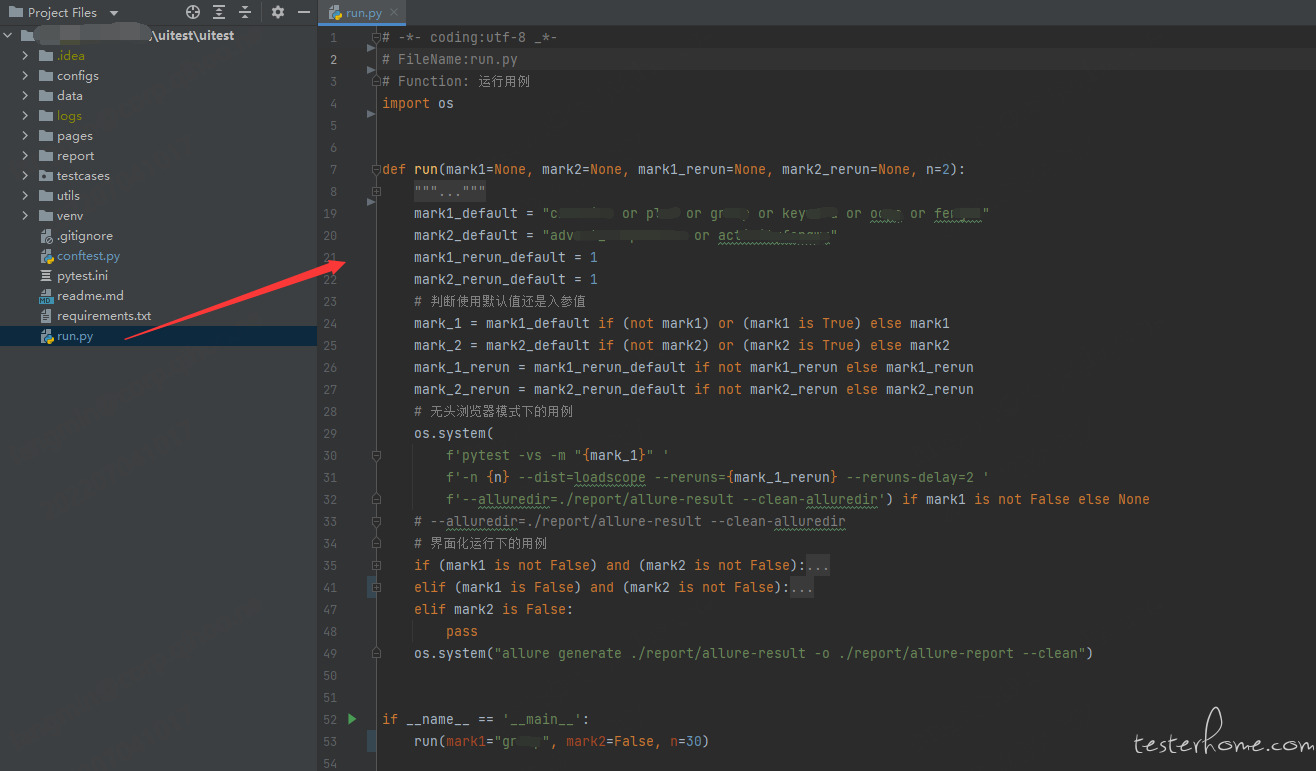This screenshot has width=1316, height=771.
Task: Click the requirements.txt file icon
Action: click(46, 316)
